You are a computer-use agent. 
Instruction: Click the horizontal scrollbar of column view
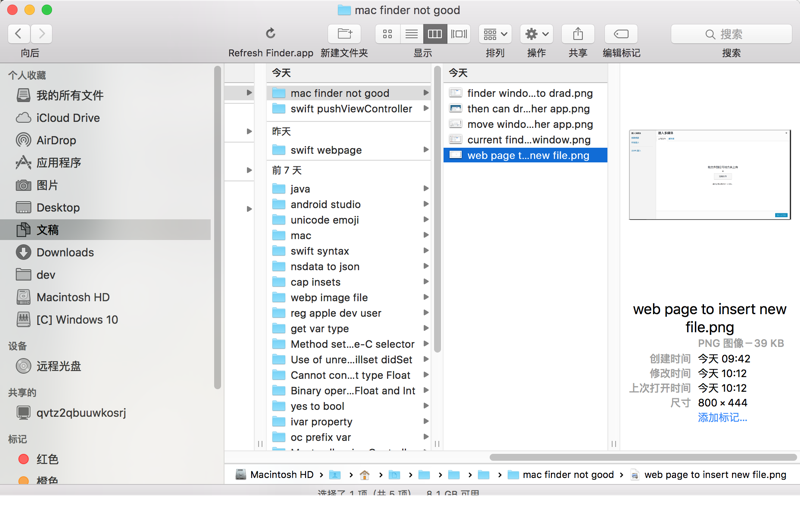pyautogui.click(x=643, y=457)
